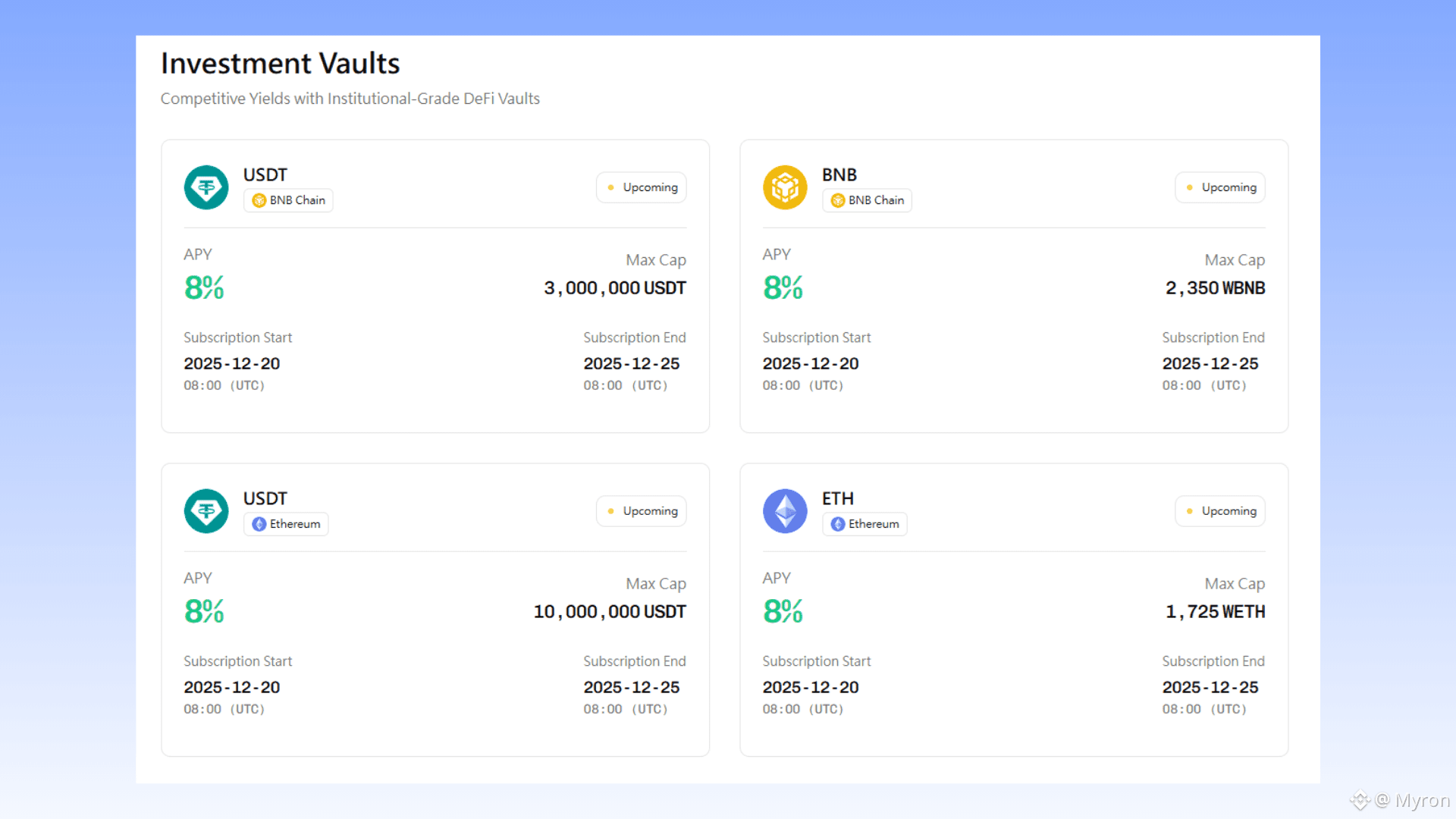1456x819 pixels.
Task: Click BNB Chain badge under BNB title
Action: coord(867,200)
